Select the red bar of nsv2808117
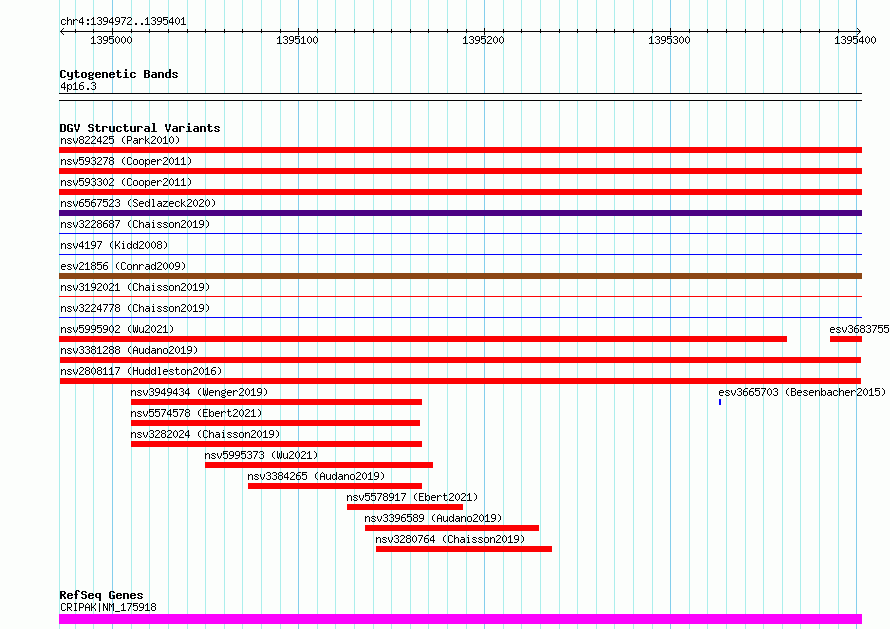 click(x=460, y=381)
